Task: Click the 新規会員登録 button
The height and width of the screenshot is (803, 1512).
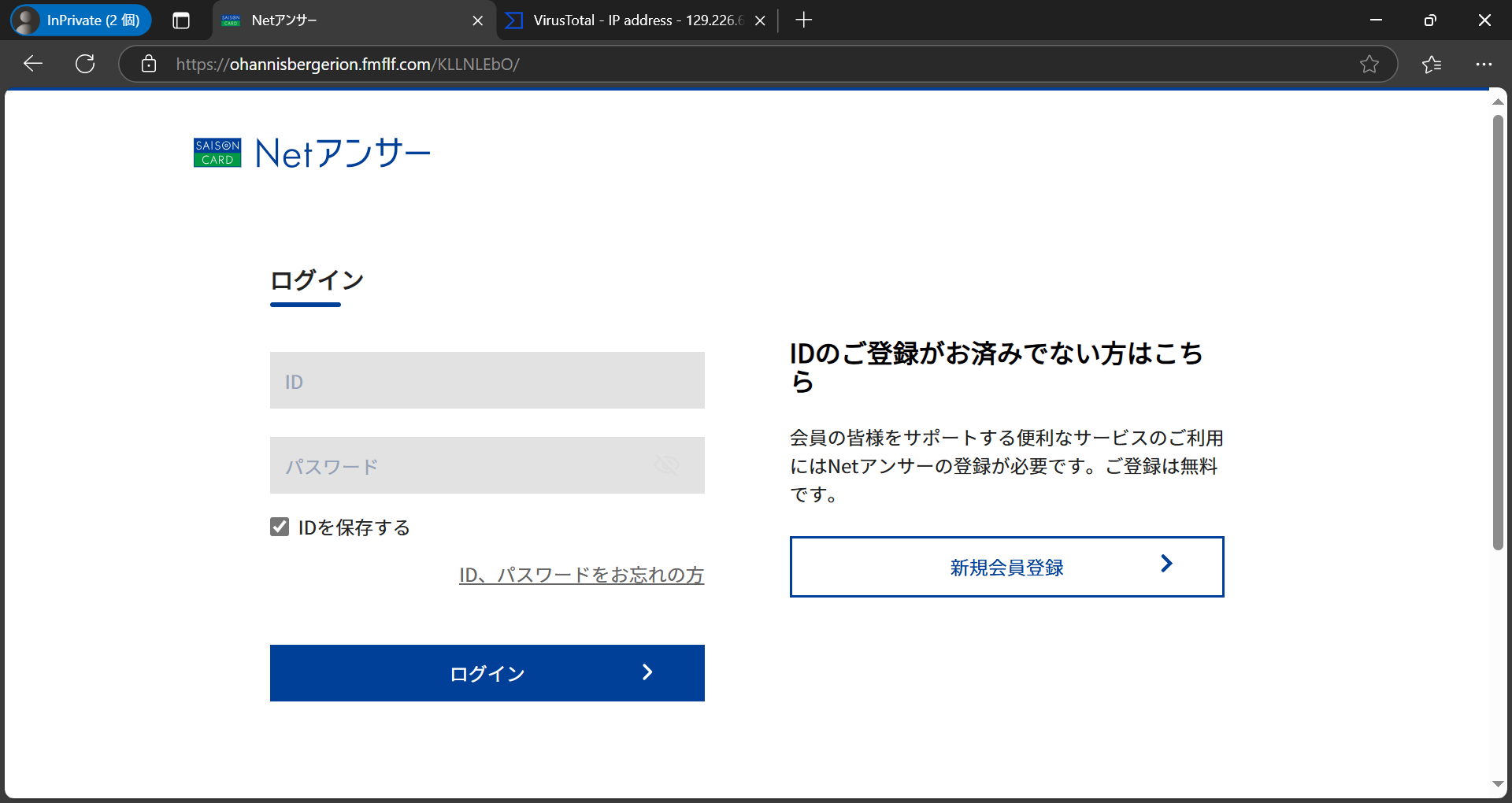Action: coord(1007,567)
